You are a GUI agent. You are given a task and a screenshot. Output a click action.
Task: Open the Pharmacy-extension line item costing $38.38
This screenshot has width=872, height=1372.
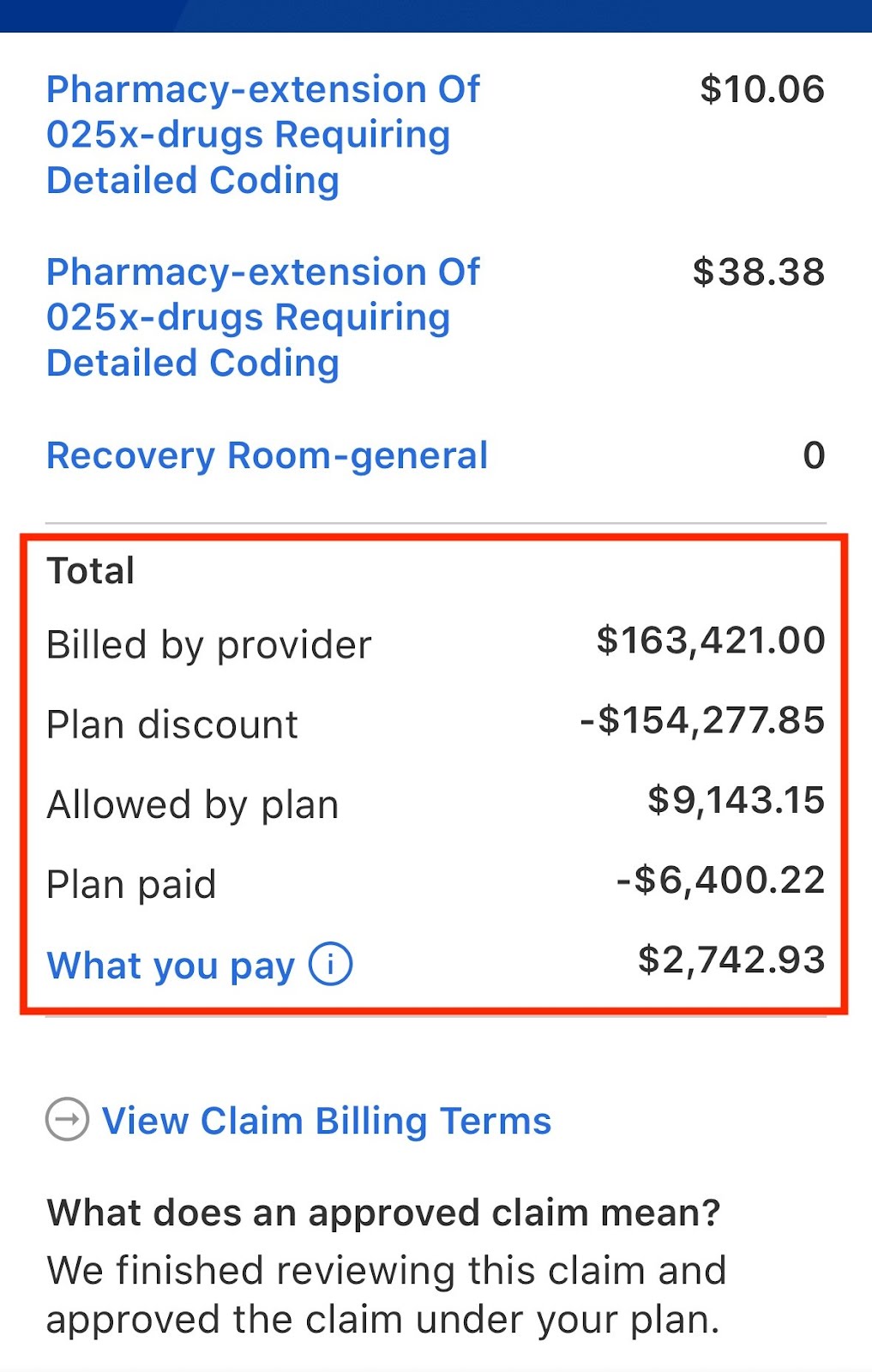263,317
